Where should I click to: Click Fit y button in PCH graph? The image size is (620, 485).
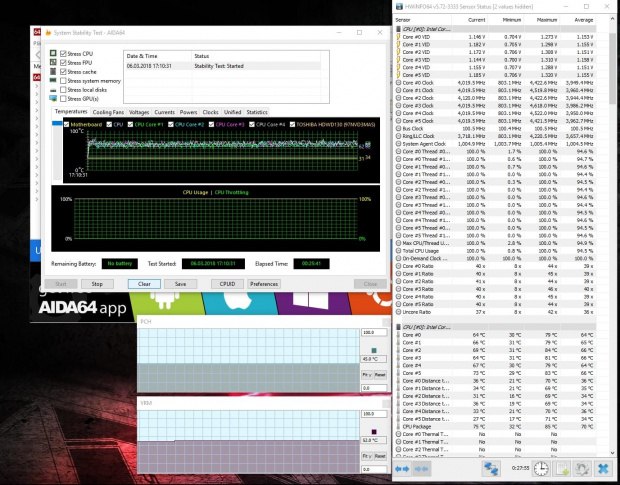[x=367, y=375]
